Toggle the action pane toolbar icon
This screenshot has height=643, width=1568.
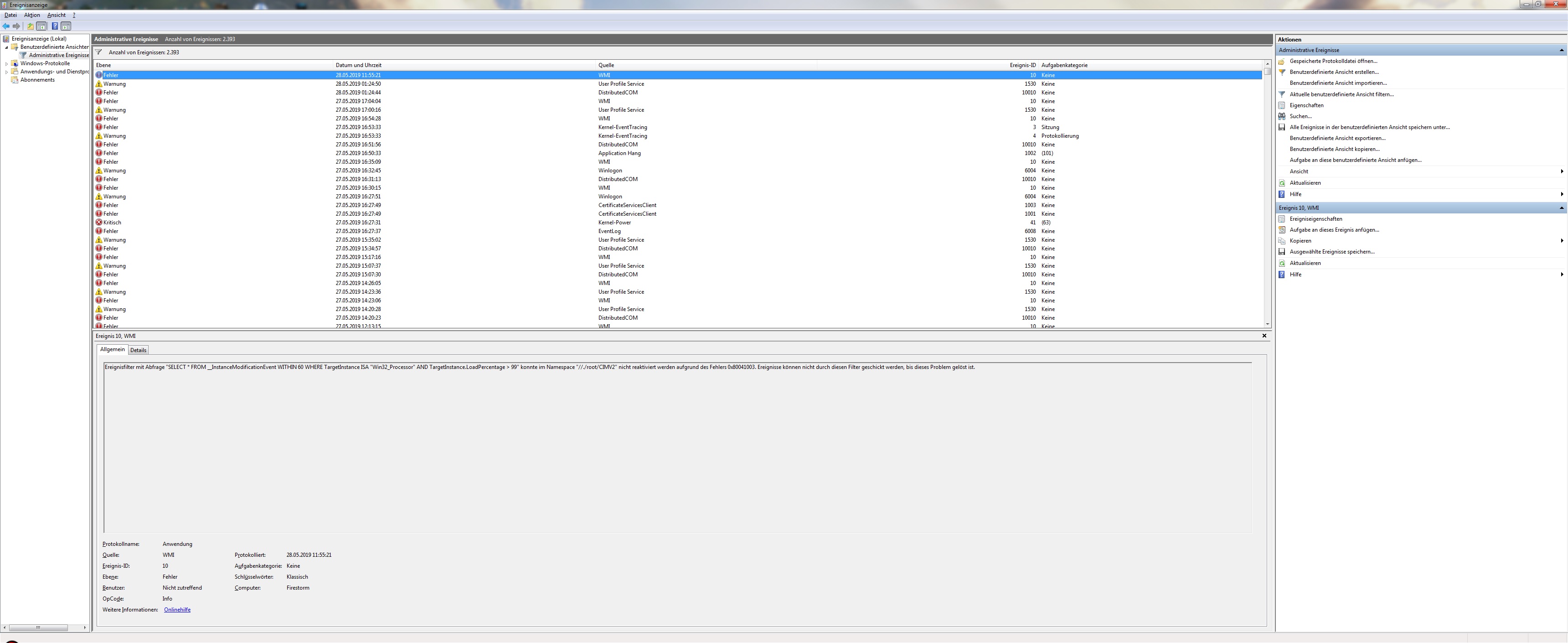[x=67, y=26]
